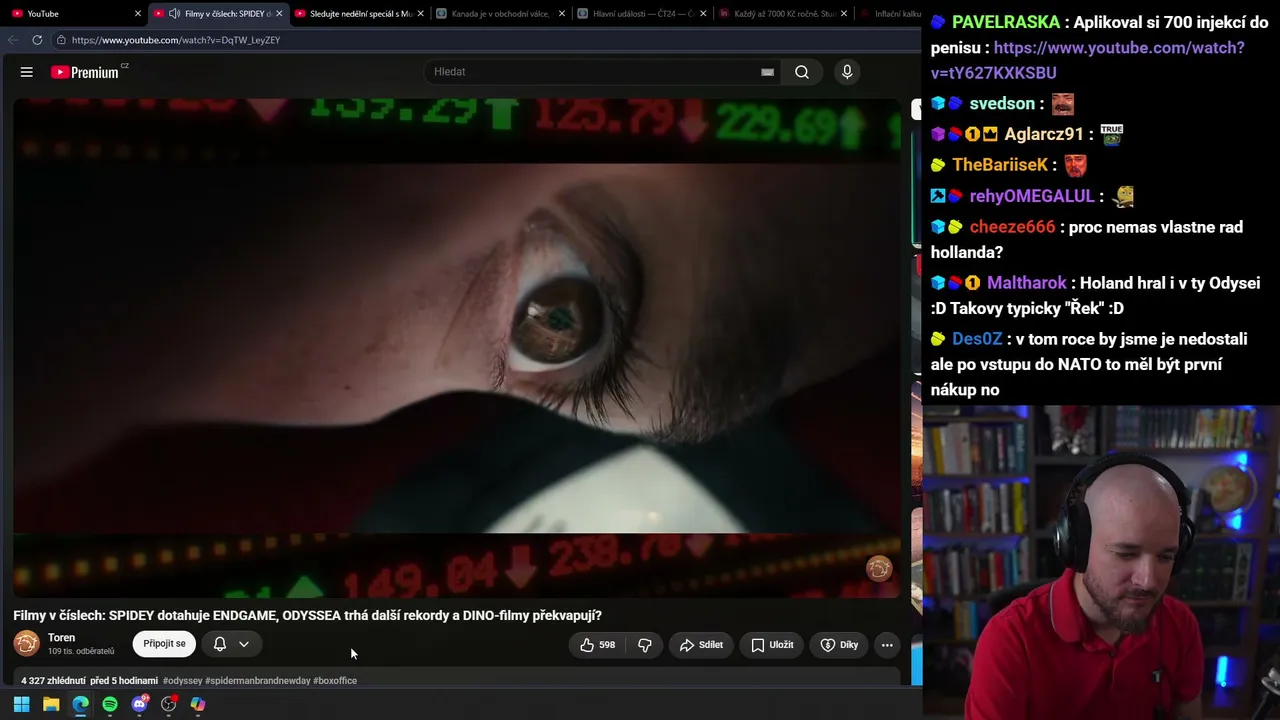The image size is (1280, 720).
Task: Click Maltharok username in chat
Action: [x=1027, y=283]
